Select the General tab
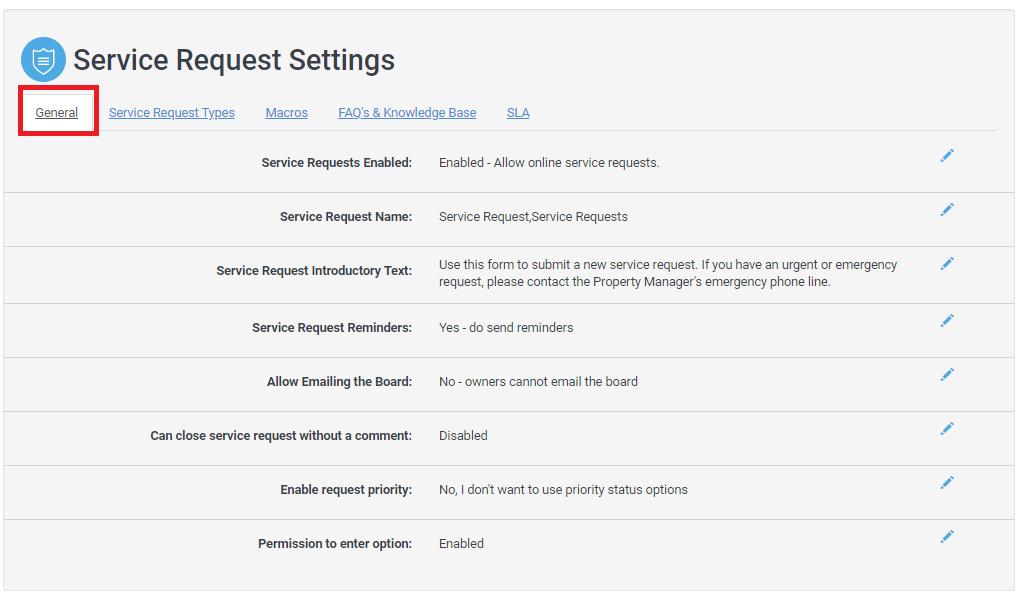Image resolution: width=1022 pixels, height=597 pixels. (57, 113)
